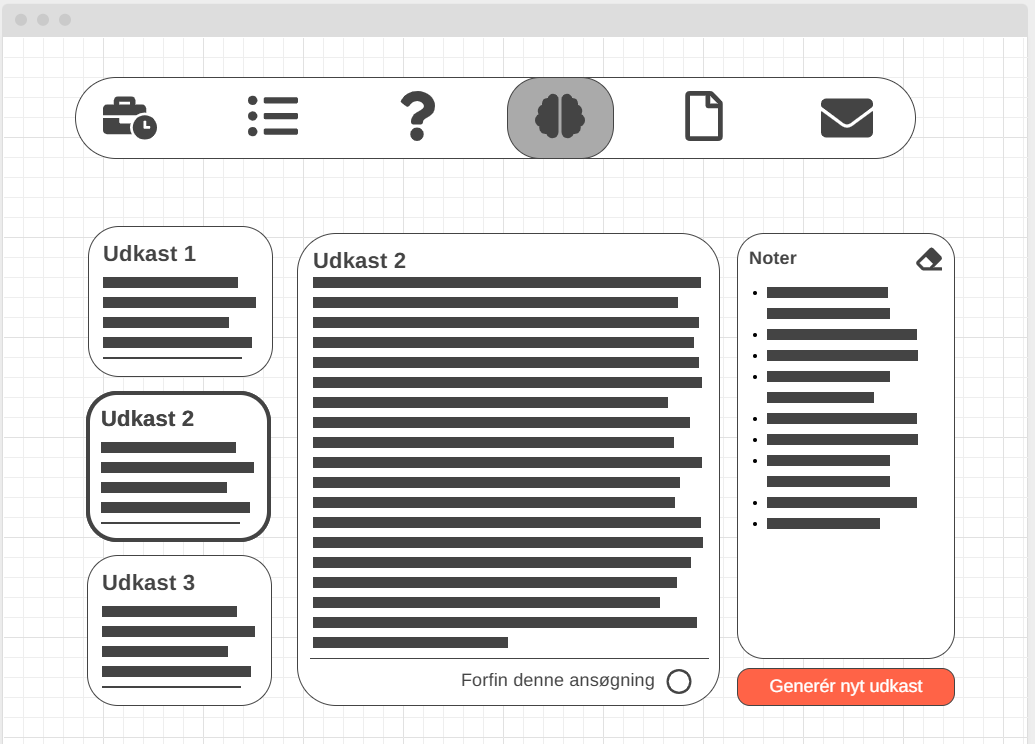
Task: Click the Forfin denne ansøgning label text
Action: (x=557, y=681)
